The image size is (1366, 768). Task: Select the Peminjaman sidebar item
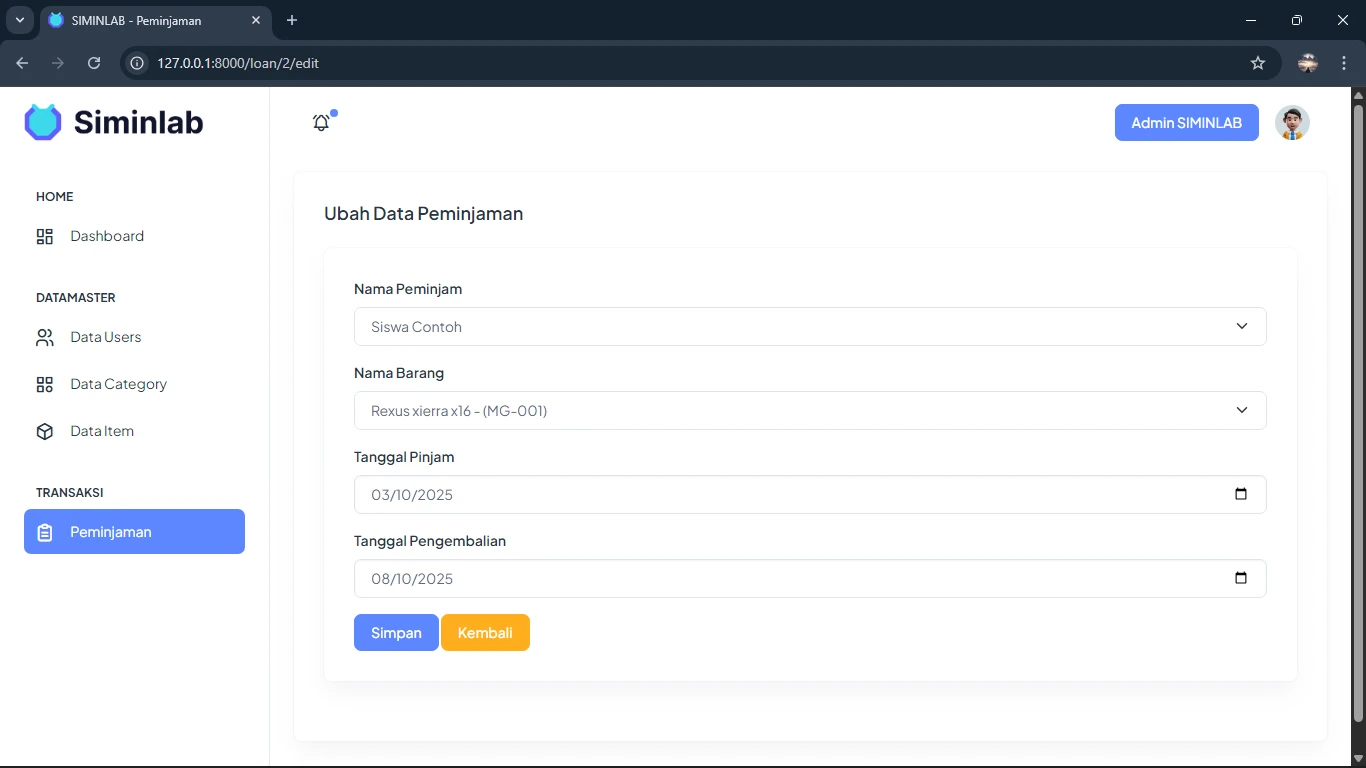(134, 532)
